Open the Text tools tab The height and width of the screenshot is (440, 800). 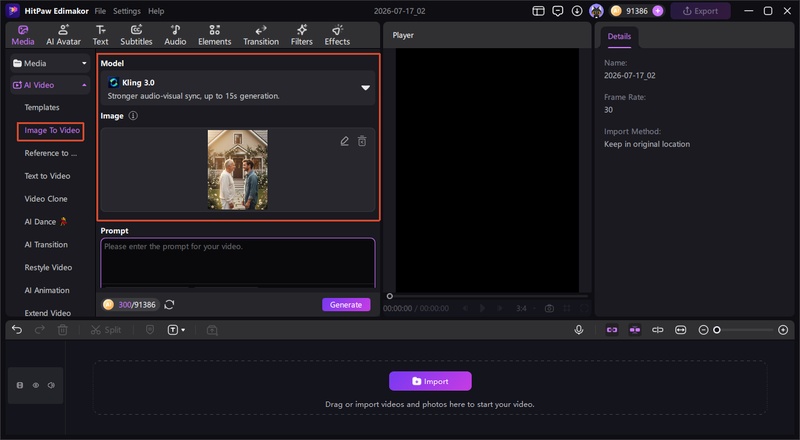101,35
